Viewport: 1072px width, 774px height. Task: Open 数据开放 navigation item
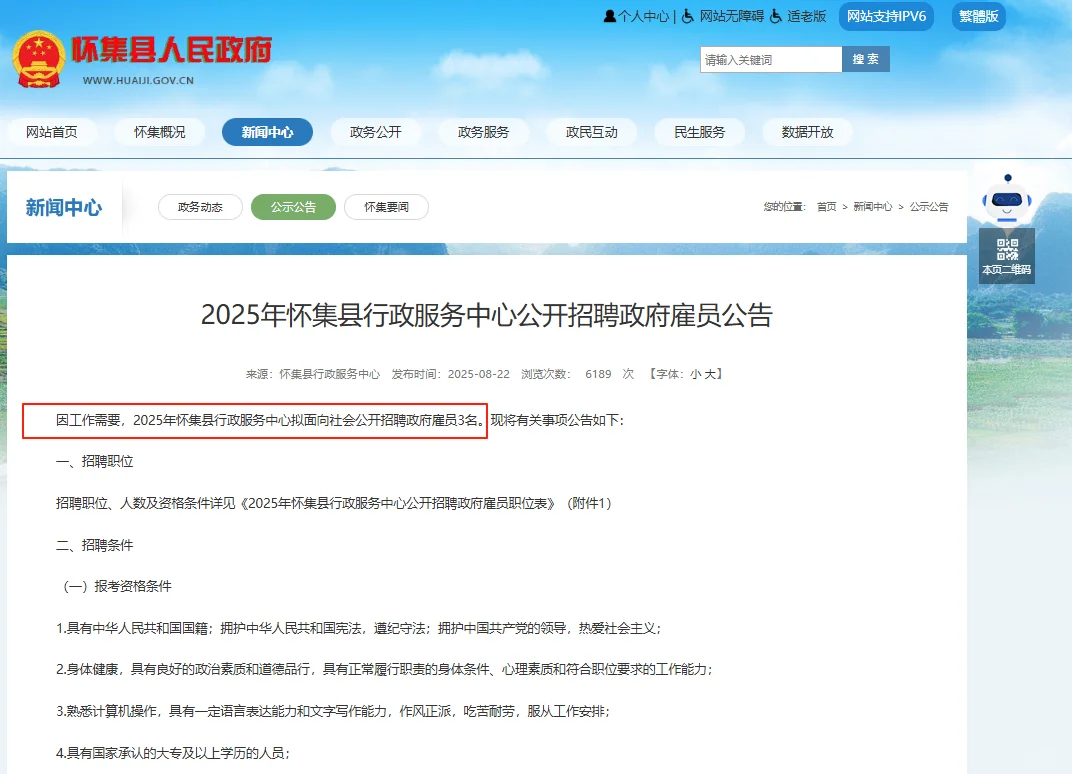[807, 132]
